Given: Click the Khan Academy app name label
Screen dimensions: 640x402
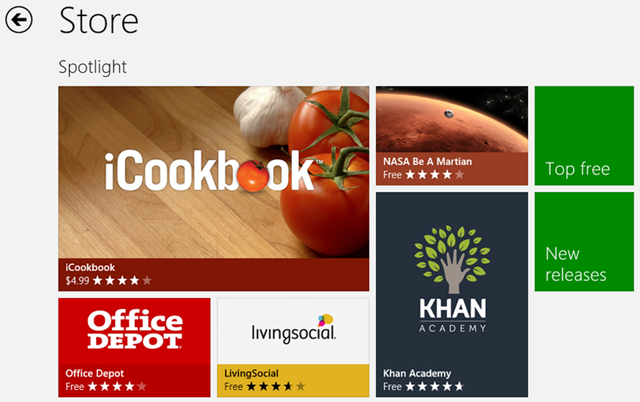Looking at the screenshot, I should [x=417, y=373].
